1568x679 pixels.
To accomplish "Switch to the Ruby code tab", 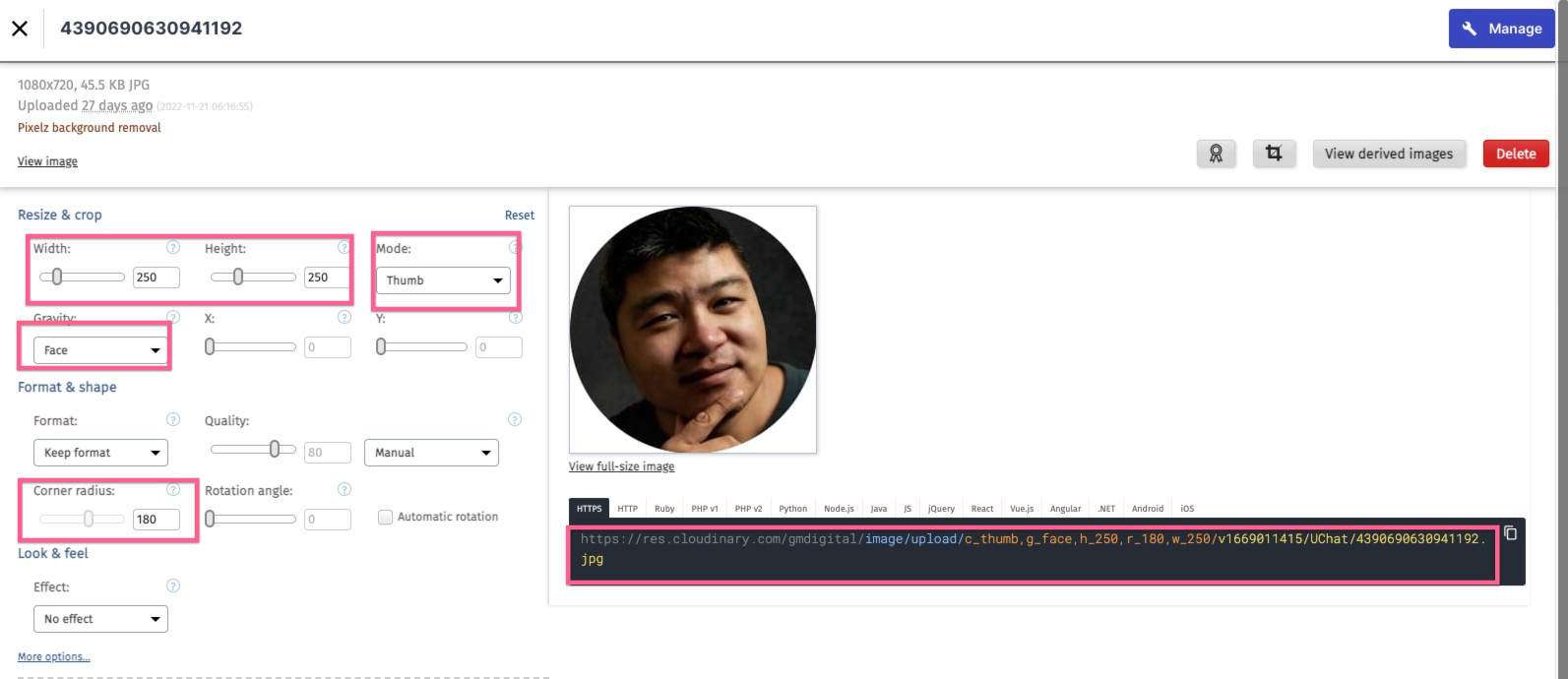I will (x=664, y=509).
